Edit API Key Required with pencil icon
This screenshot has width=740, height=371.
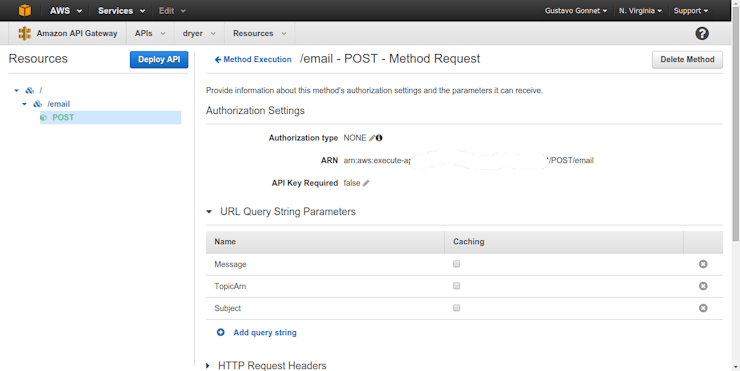click(366, 183)
